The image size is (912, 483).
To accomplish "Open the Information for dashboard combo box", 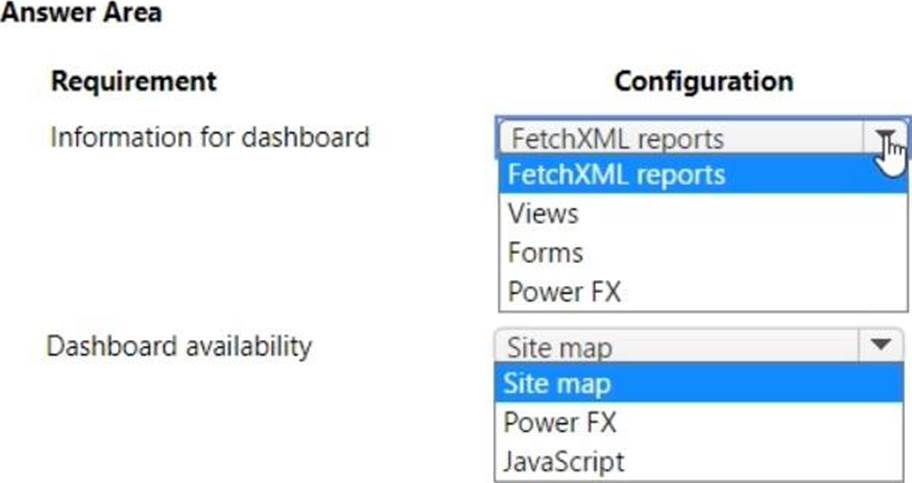I will pyautogui.click(x=700, y=138).
